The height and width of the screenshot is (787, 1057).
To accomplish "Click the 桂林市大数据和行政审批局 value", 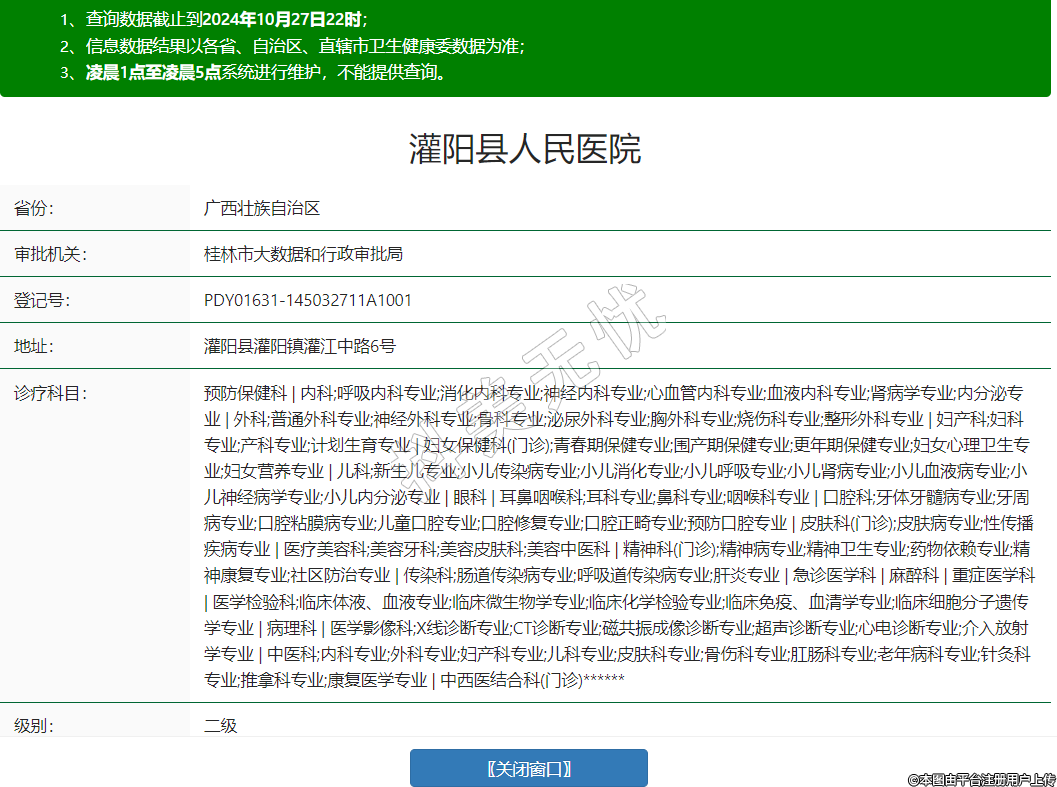I will coord(303,254).
